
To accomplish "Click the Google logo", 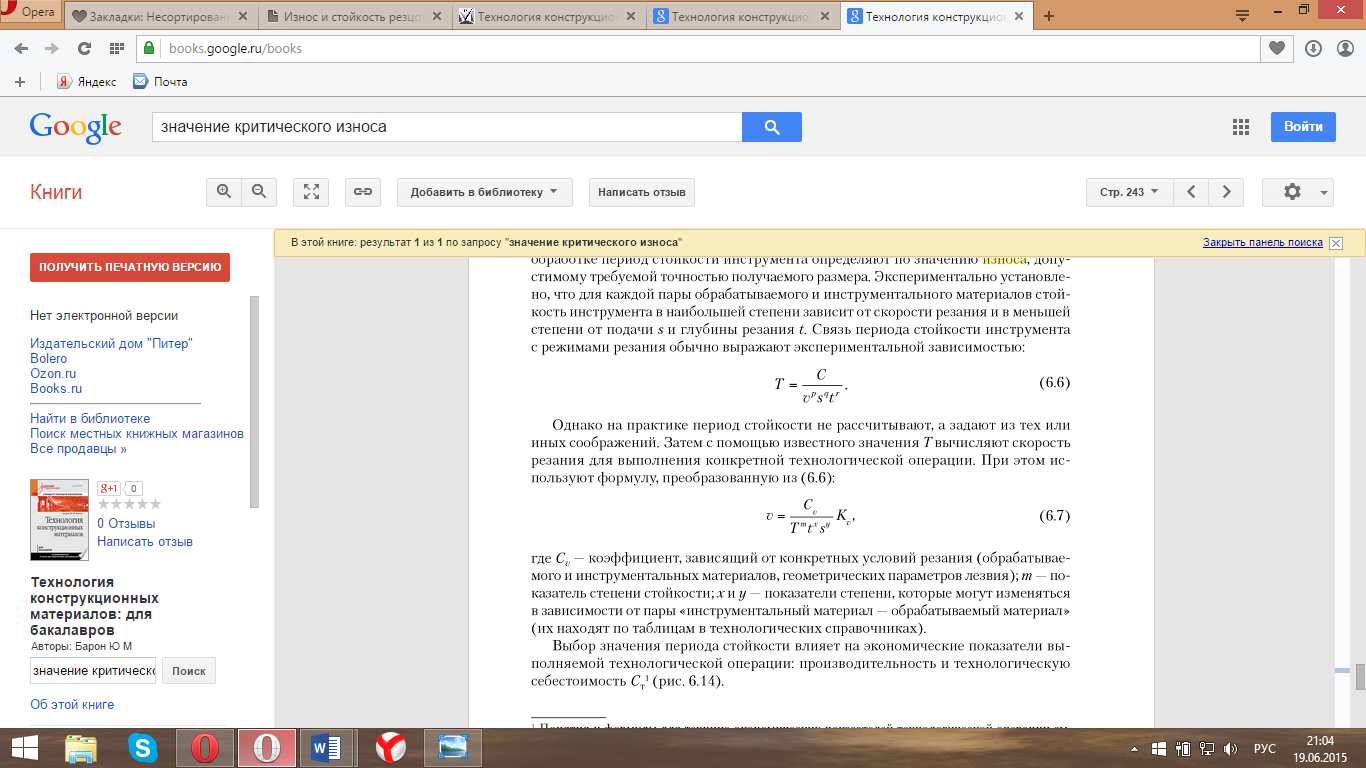I will pyautogui.click(x=76, y=126).
